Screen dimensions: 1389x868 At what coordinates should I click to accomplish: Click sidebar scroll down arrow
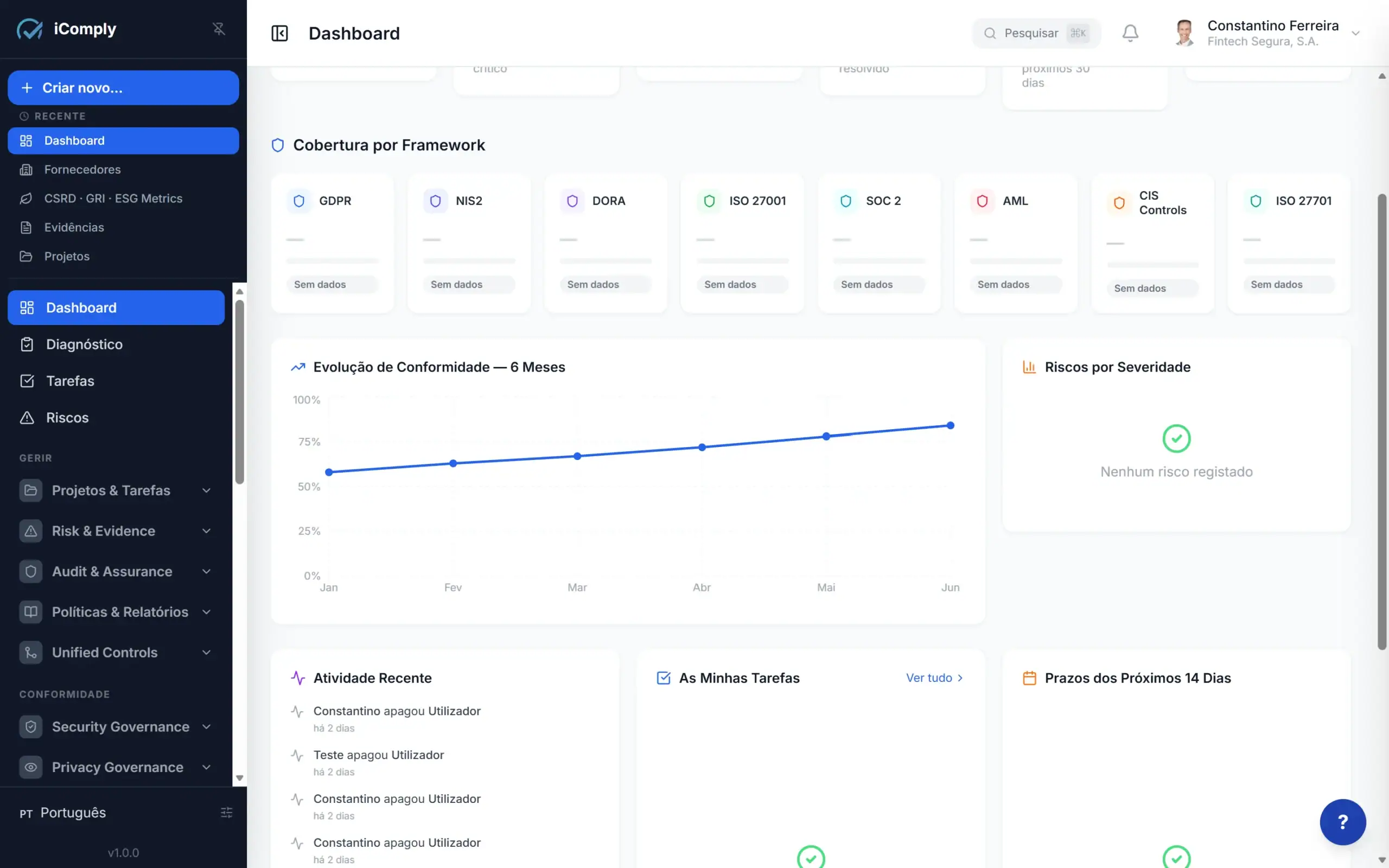pyautogui.click(x=239, y=778)
